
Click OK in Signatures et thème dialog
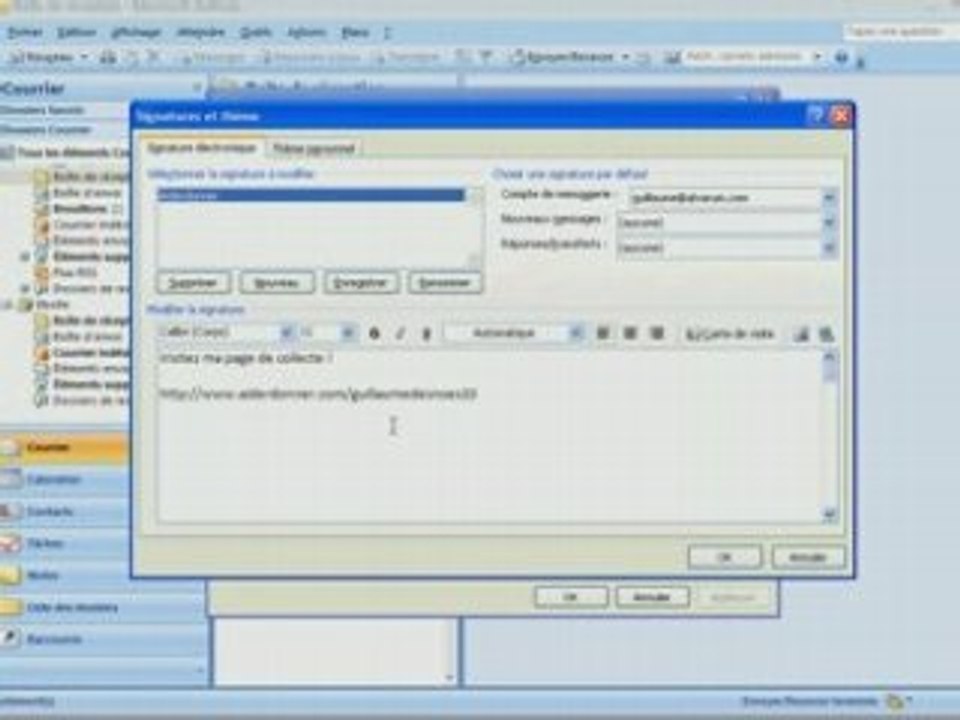(724, 558)
